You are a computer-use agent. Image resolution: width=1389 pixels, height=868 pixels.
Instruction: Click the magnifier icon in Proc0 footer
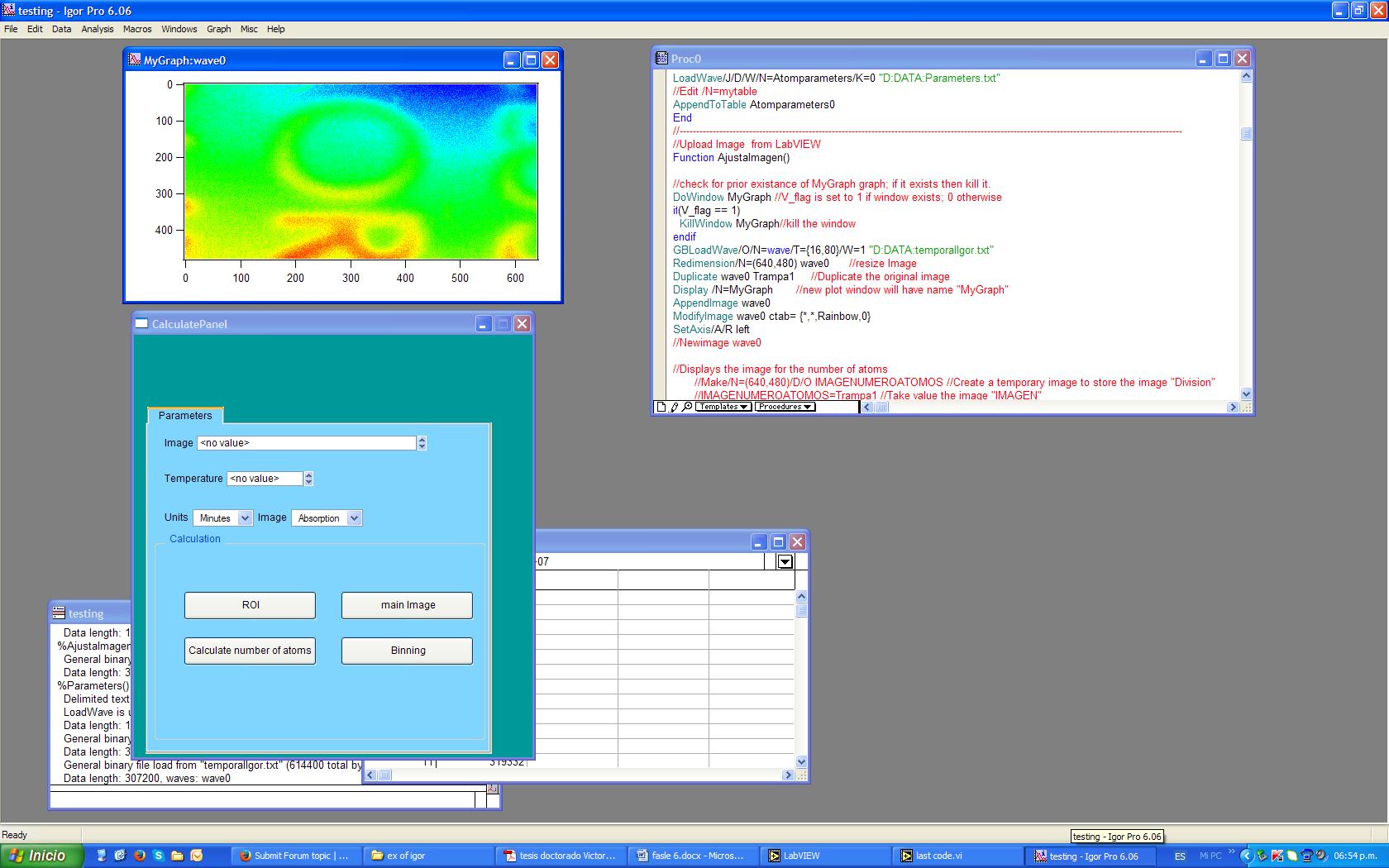[687, 407]
